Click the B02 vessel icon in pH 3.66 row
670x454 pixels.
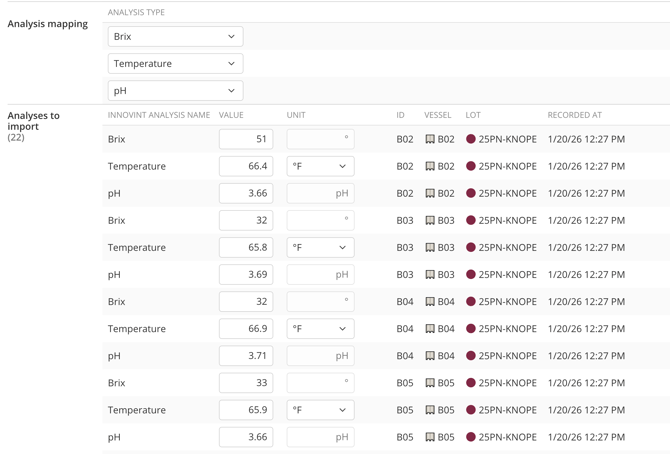click(x=430, y=194)
